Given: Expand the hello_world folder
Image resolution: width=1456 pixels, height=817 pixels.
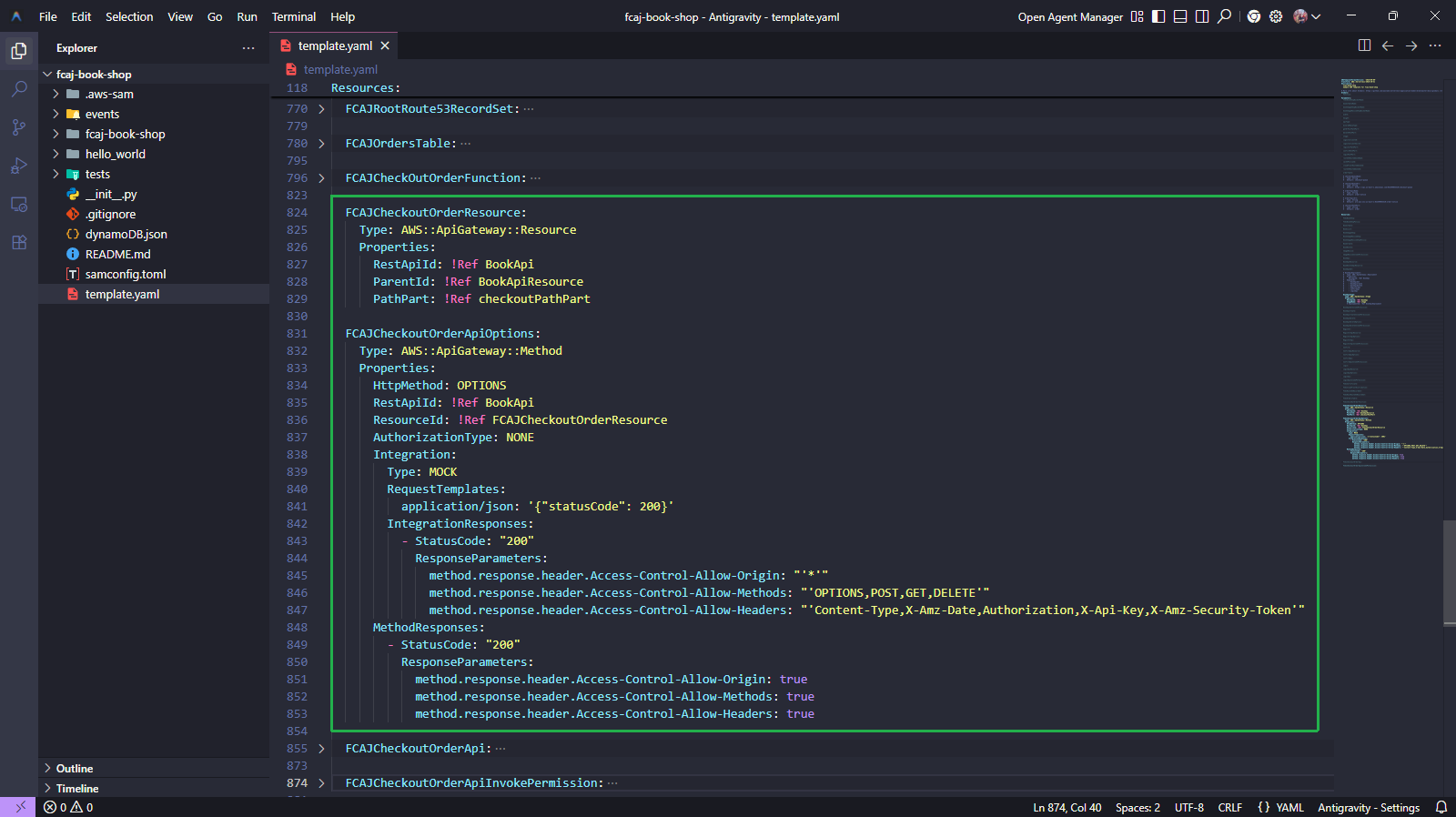Looking at the screenshot, I should point(56,155).
